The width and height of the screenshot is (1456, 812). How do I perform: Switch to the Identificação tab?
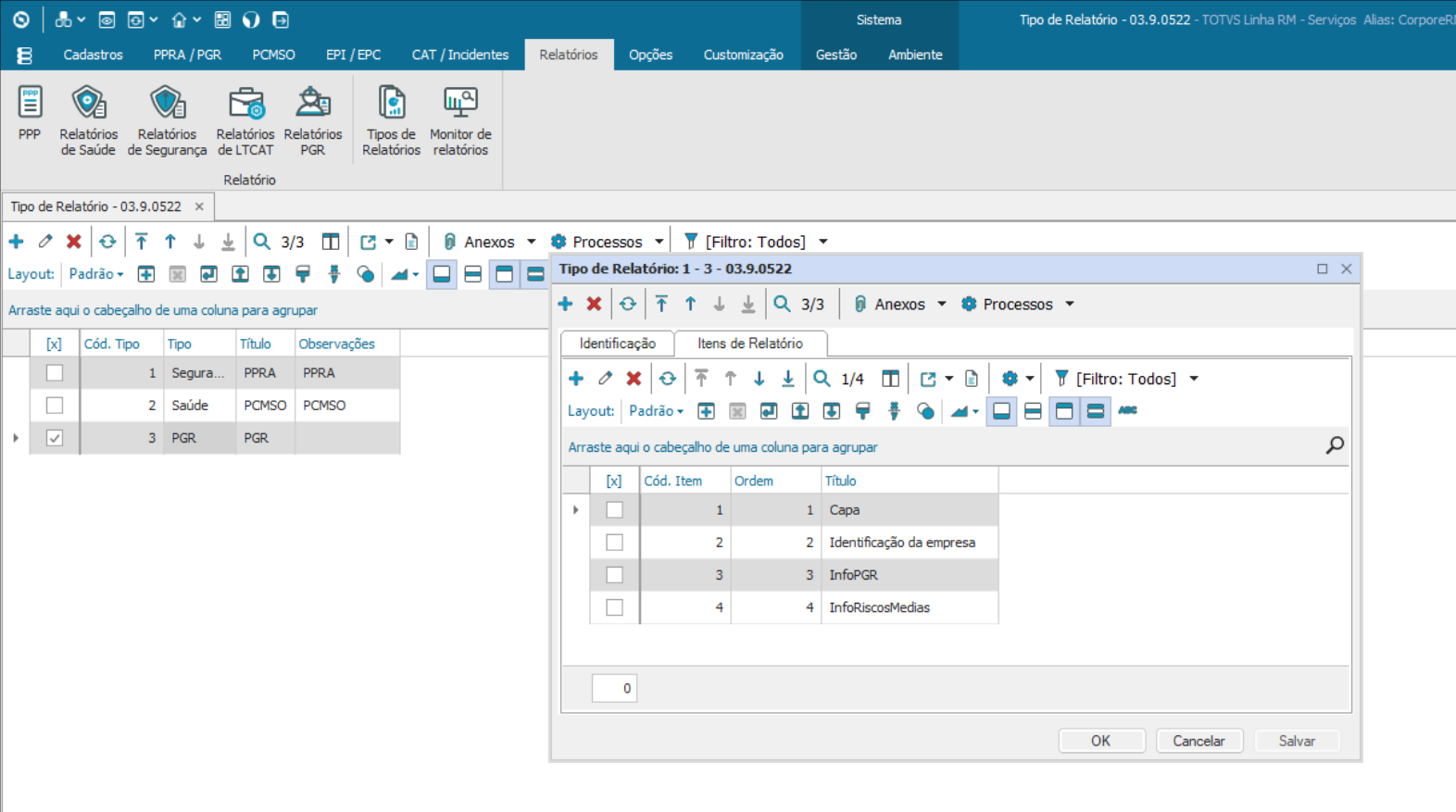click(617, 344)
